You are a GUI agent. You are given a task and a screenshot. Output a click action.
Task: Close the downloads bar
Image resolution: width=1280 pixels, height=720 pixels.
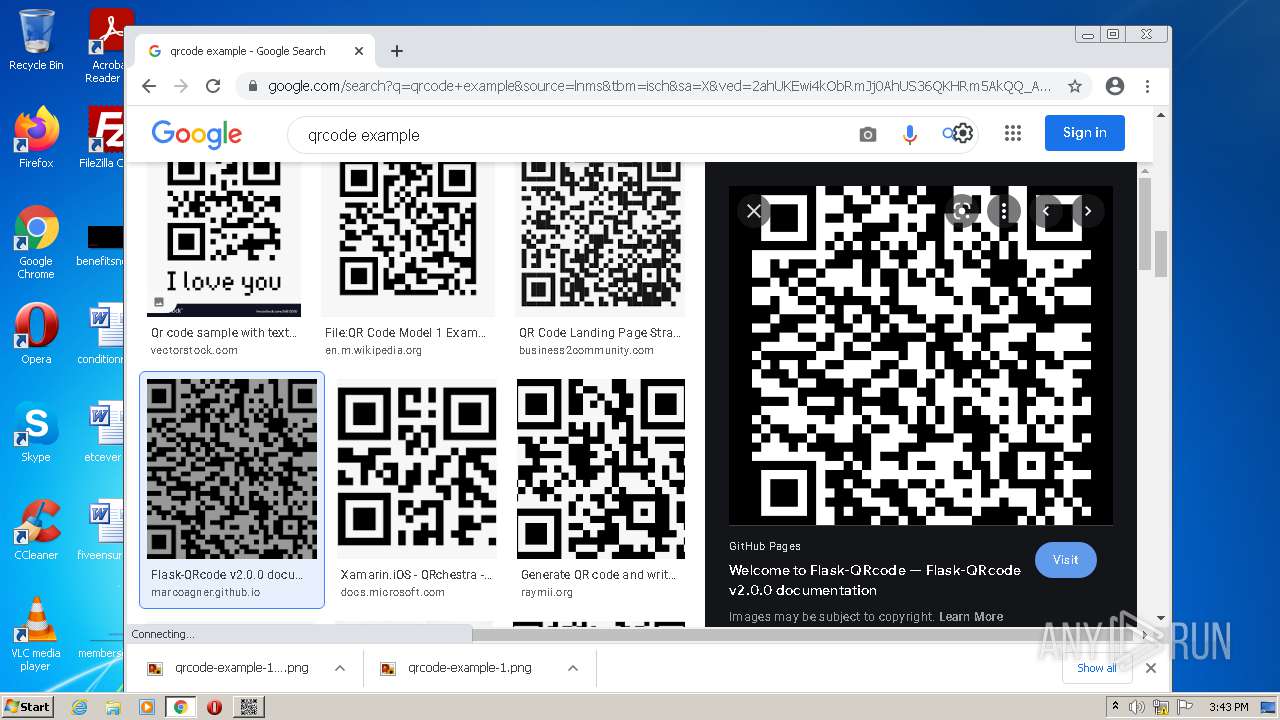(1150, 668)
